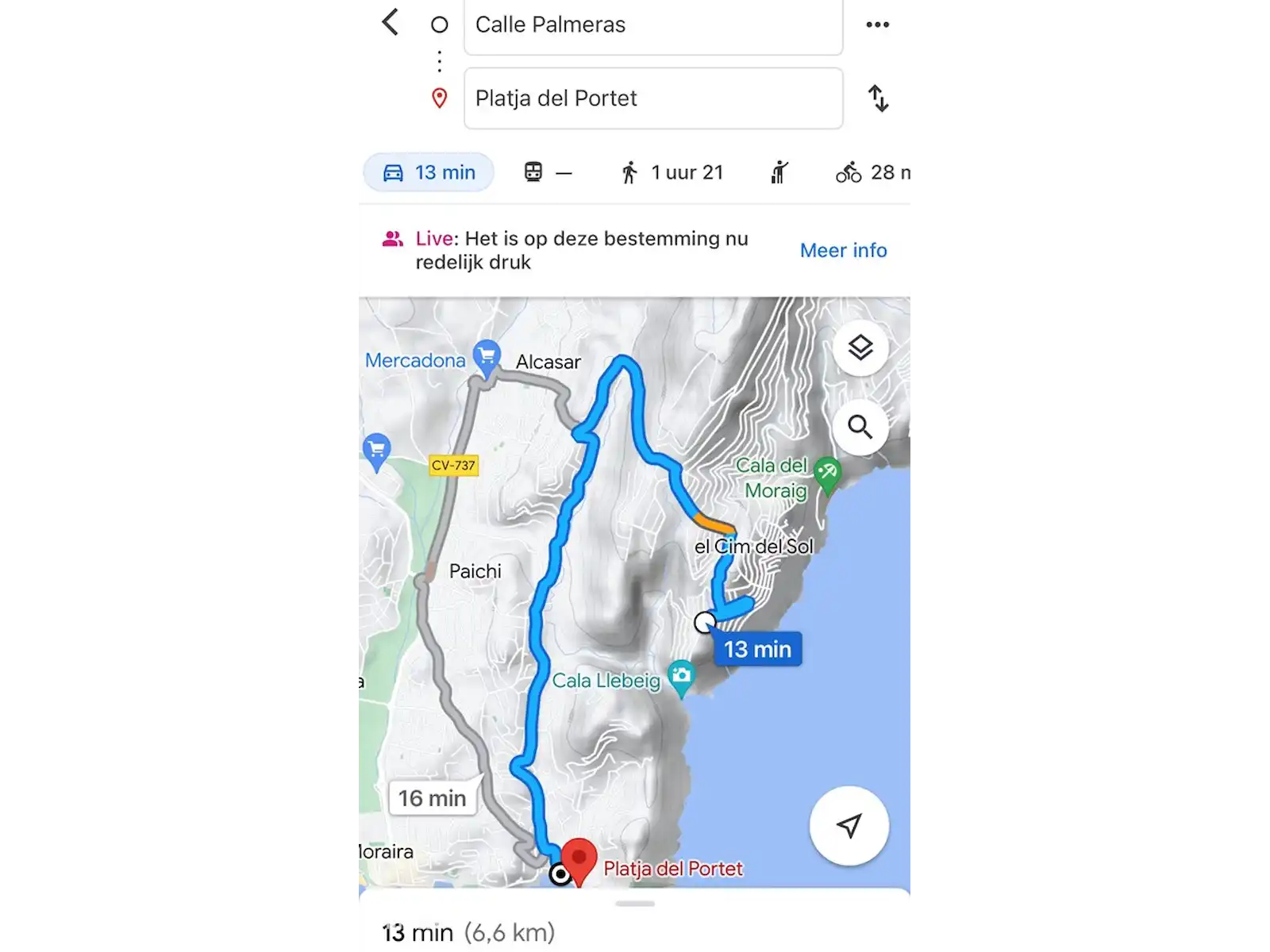This screenshot has height=952, width=1270.
Task: Open map layers button
Action: coord(860,347)
